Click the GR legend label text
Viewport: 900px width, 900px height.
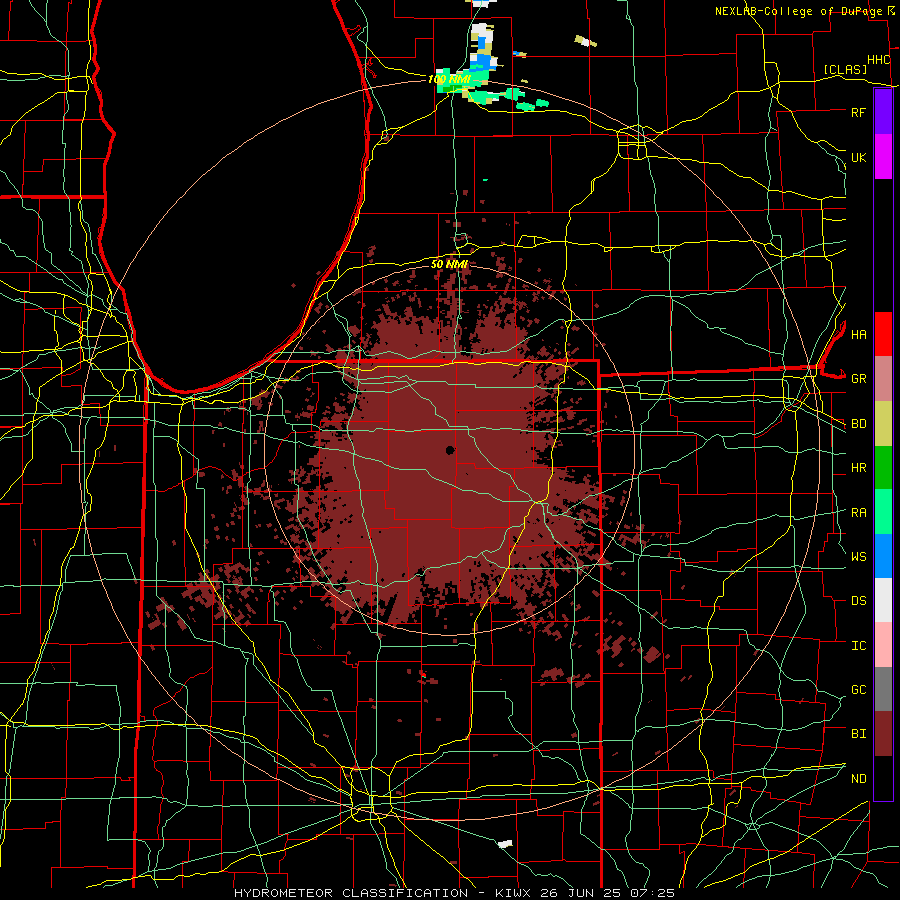click(x=858, y=379)
